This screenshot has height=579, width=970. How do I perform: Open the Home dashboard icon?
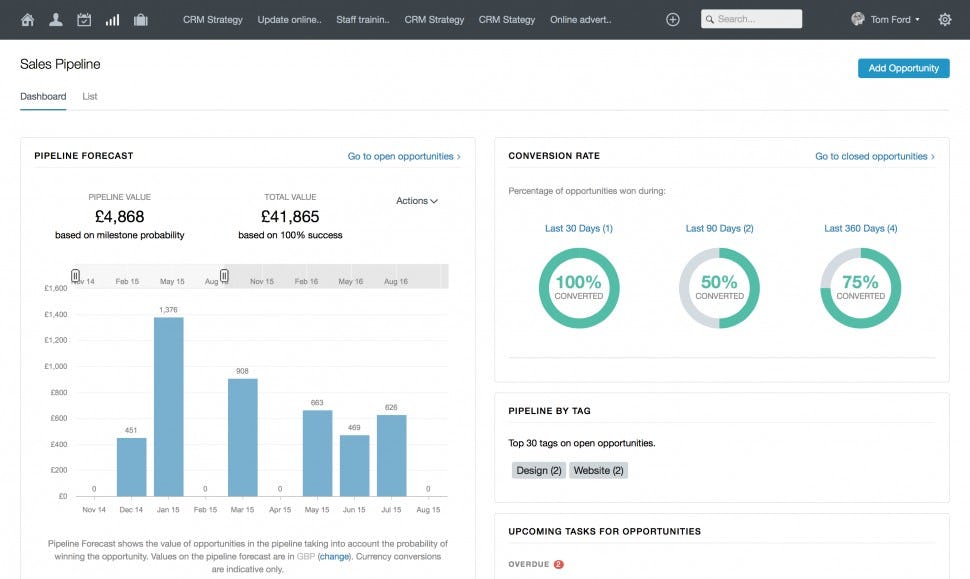[27, 20]
